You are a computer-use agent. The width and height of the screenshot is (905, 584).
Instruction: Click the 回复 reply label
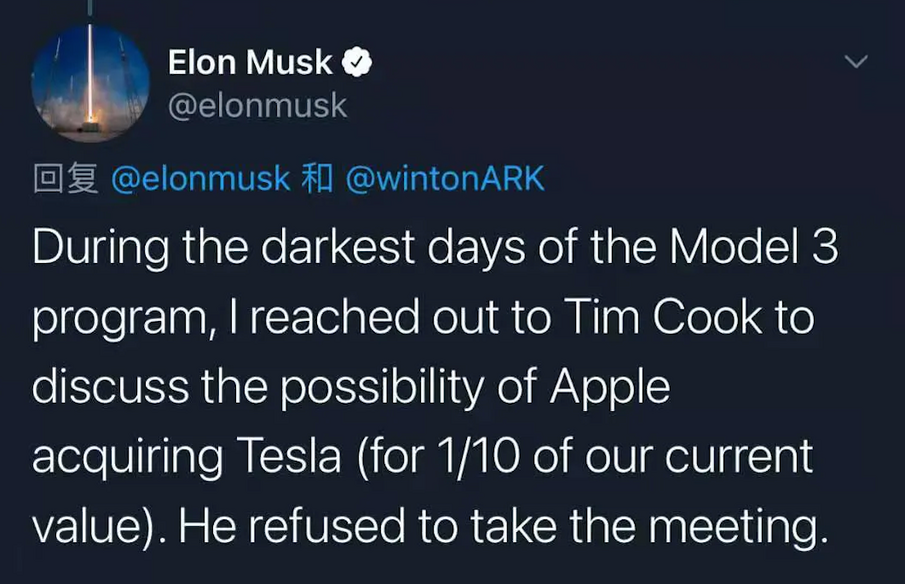coord(65,178)
